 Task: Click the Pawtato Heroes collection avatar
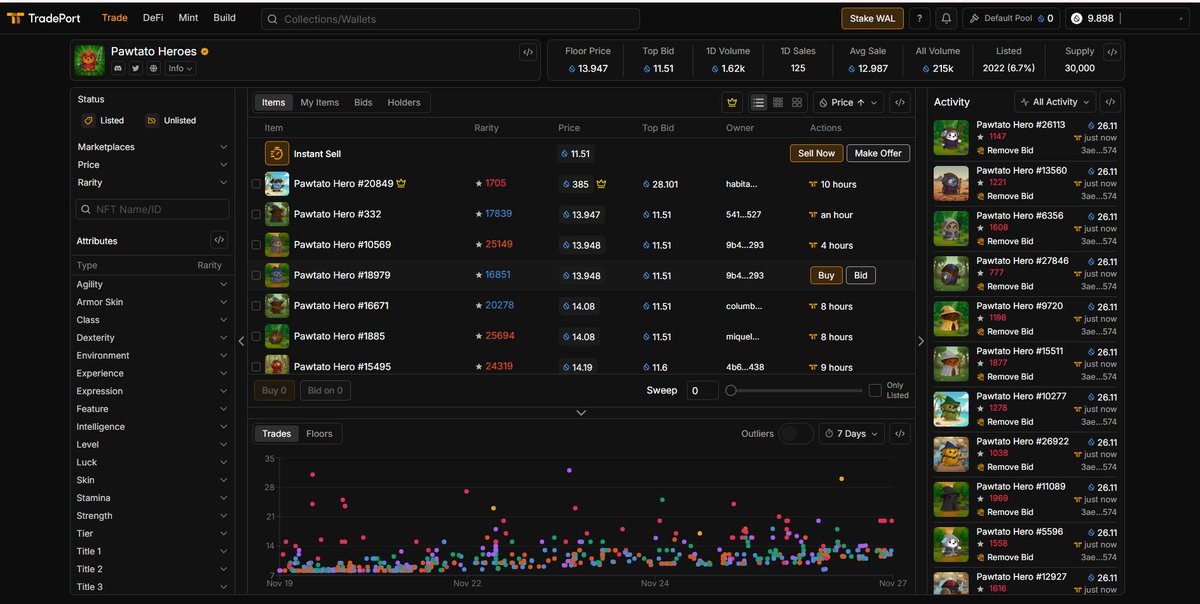(90, 60)
